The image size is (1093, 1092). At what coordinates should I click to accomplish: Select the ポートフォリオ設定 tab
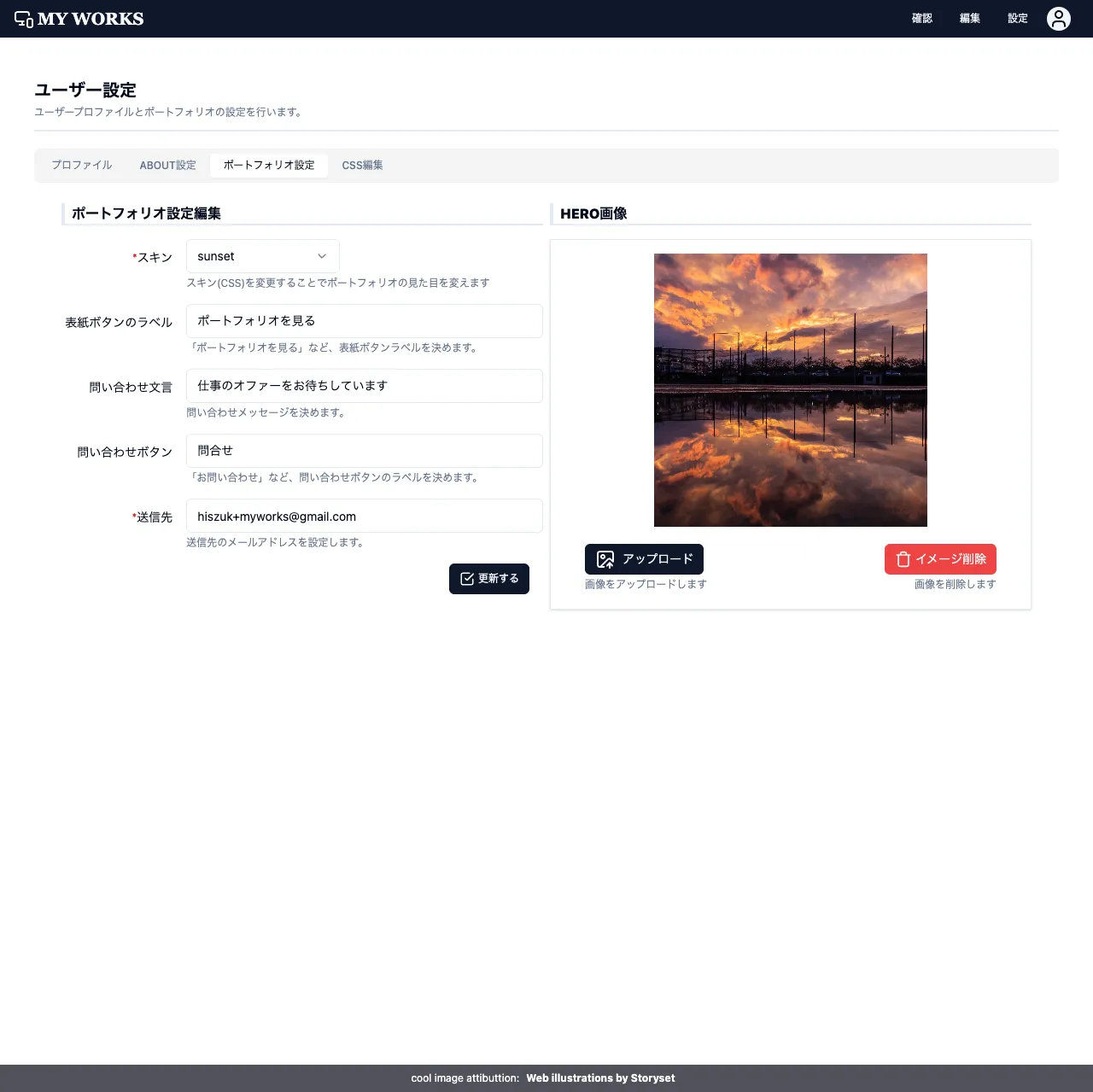pos(269,165)
